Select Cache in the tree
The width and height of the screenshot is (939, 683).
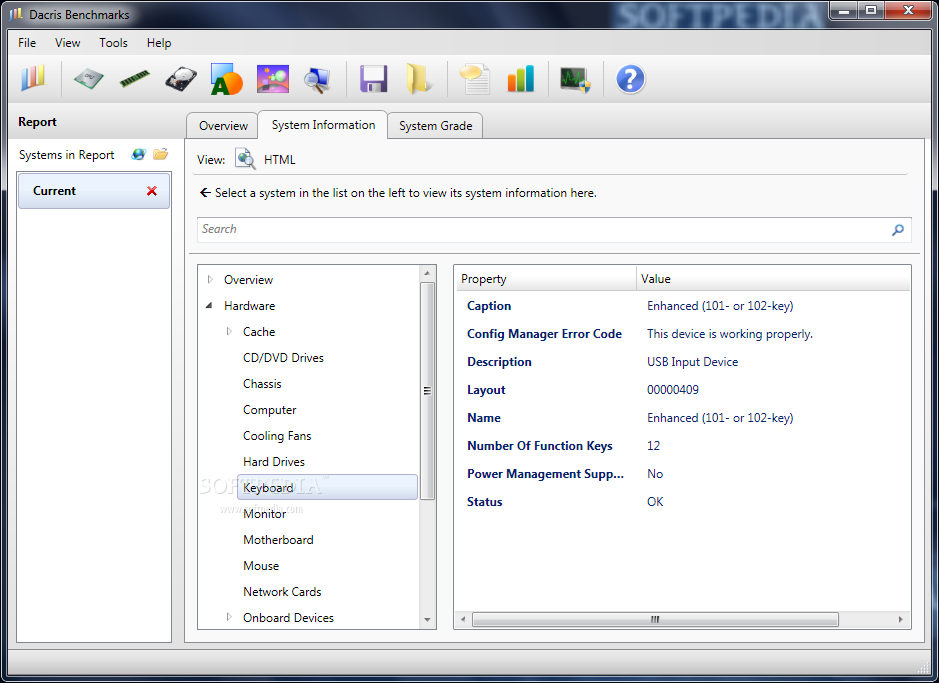coord(259,332)
